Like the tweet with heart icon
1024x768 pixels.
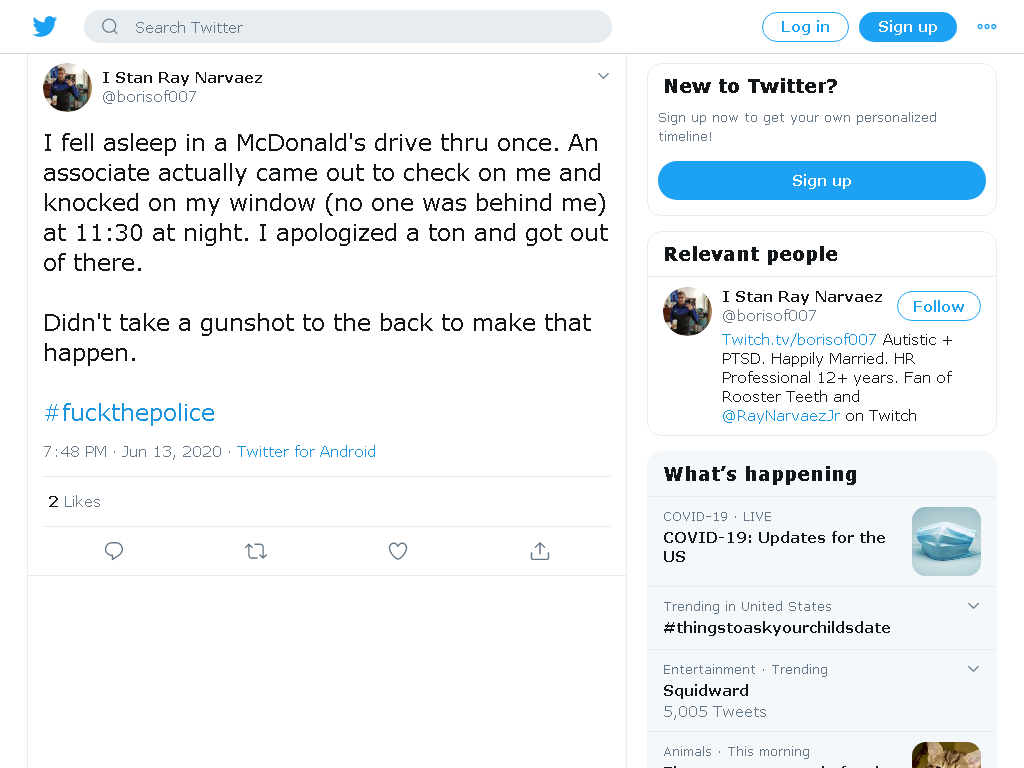[x=398, y=551]
